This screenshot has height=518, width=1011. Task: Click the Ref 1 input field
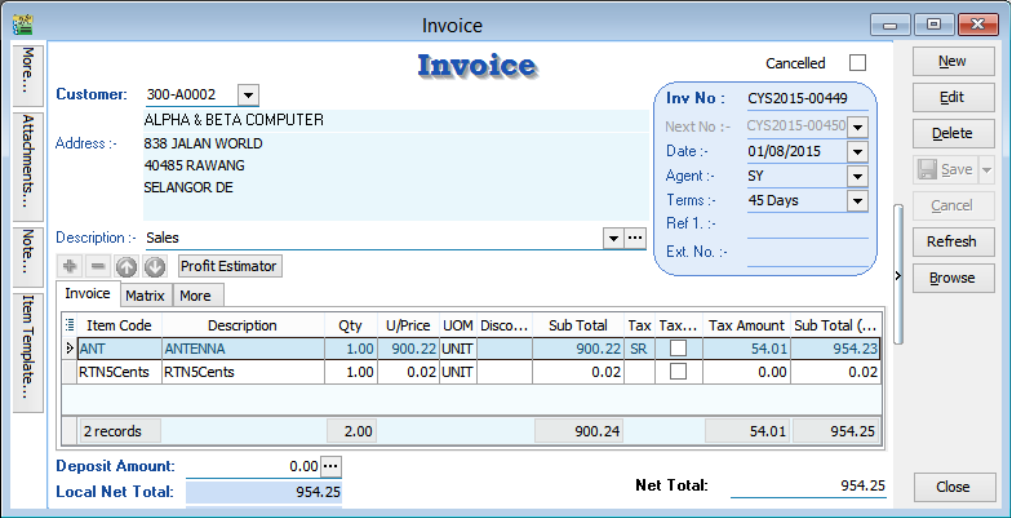point(807,224)
